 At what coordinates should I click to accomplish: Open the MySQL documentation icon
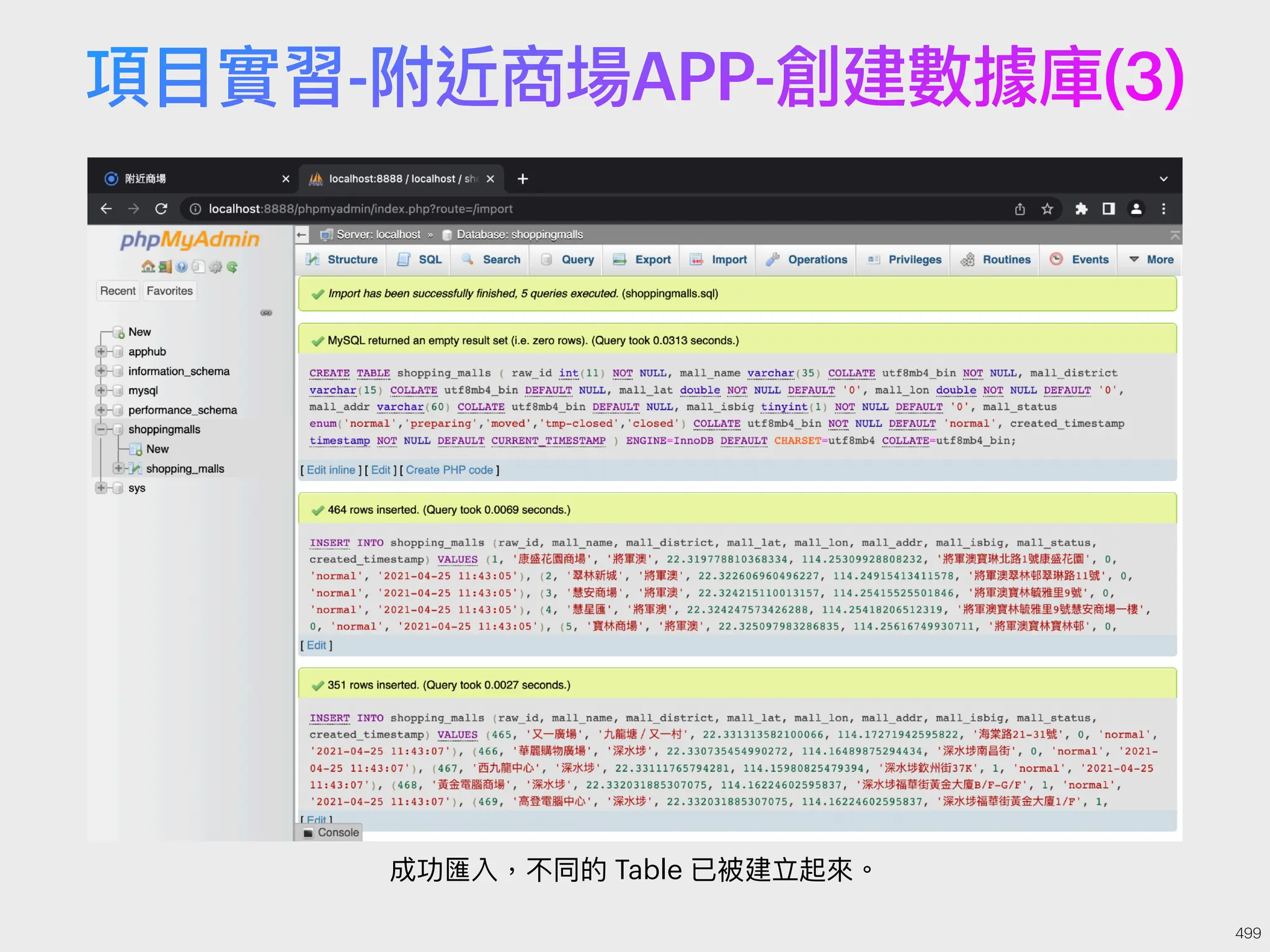(198, 267)
